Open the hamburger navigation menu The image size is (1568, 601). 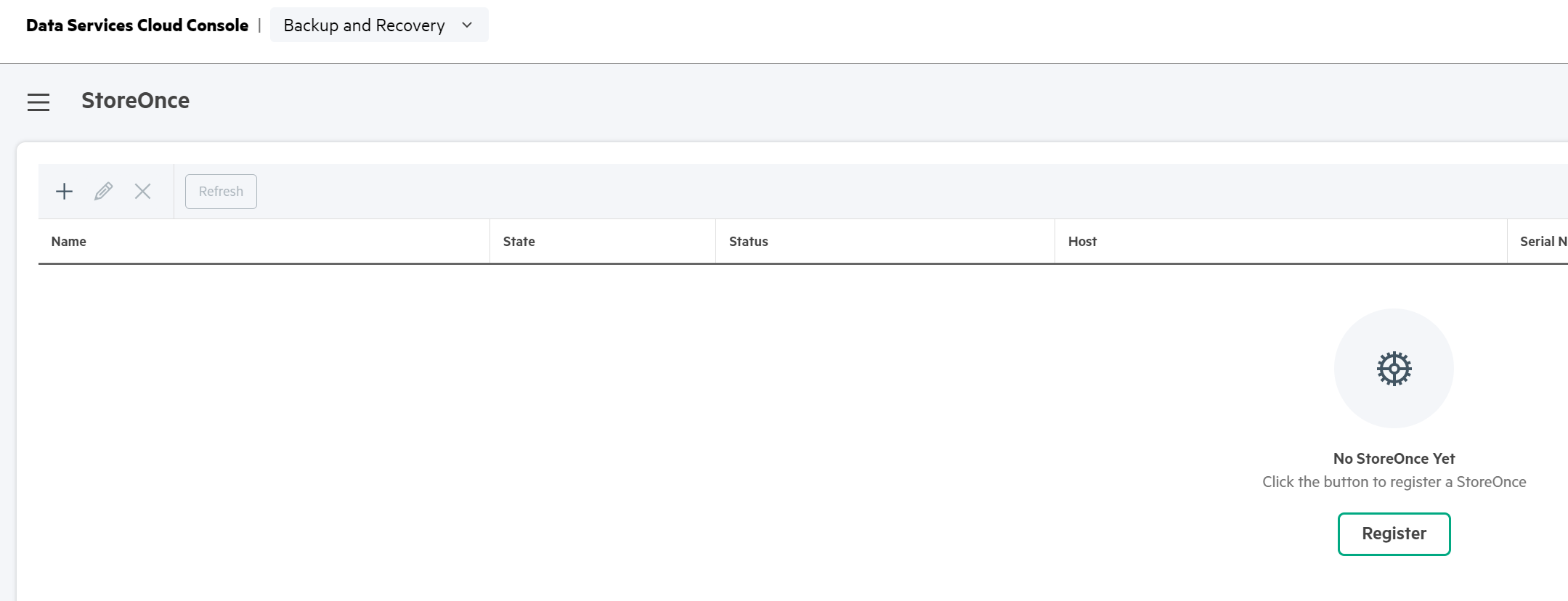38,102
